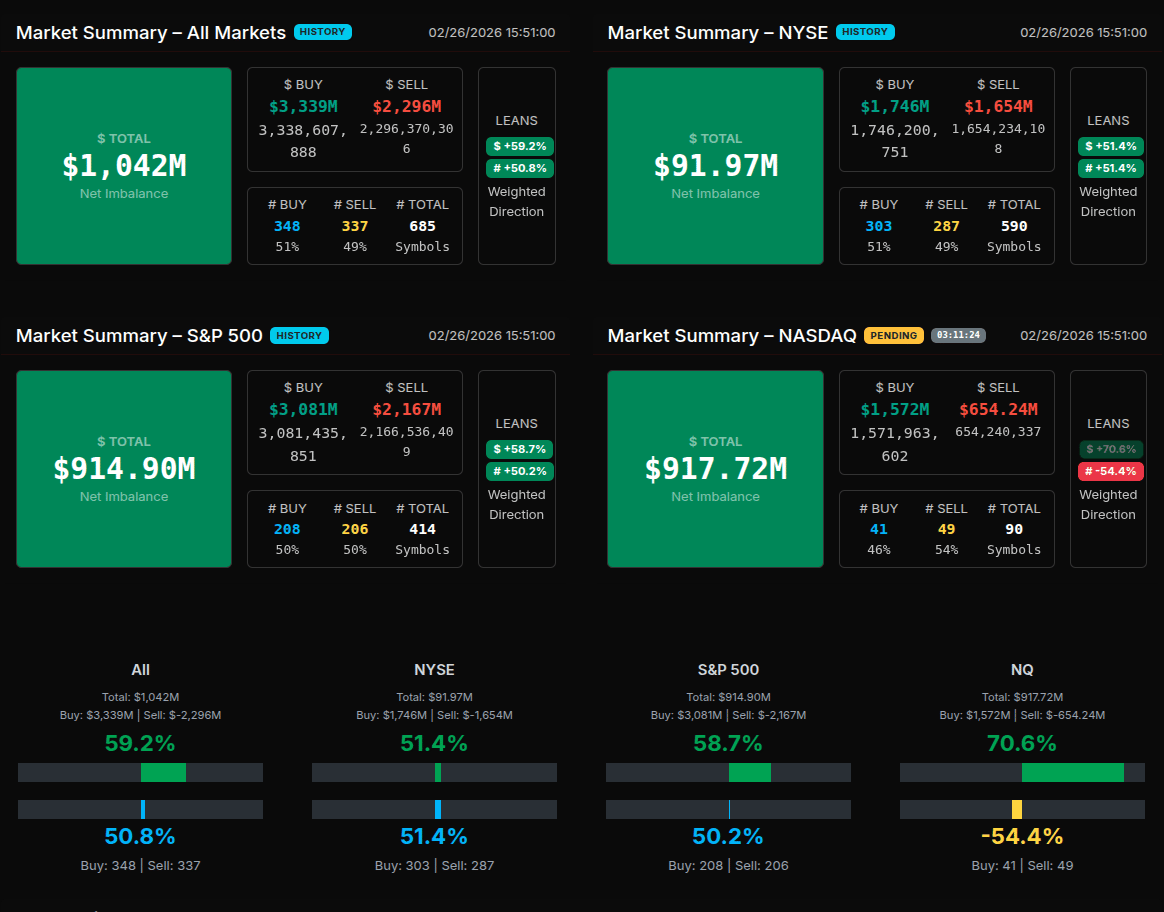Image resolution: width=1164 pixels, height=912 pixels.
Task: Toggle the # -54.4% red lean badge in NASDAQ
Action: click(1110, 471)
